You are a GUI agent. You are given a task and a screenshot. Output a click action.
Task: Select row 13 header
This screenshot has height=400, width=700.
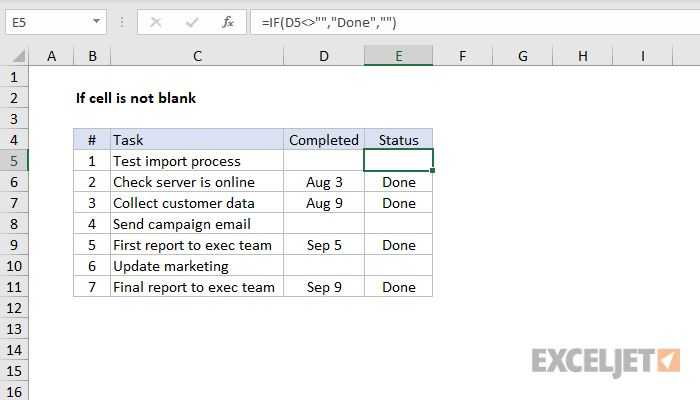point(14,329)
